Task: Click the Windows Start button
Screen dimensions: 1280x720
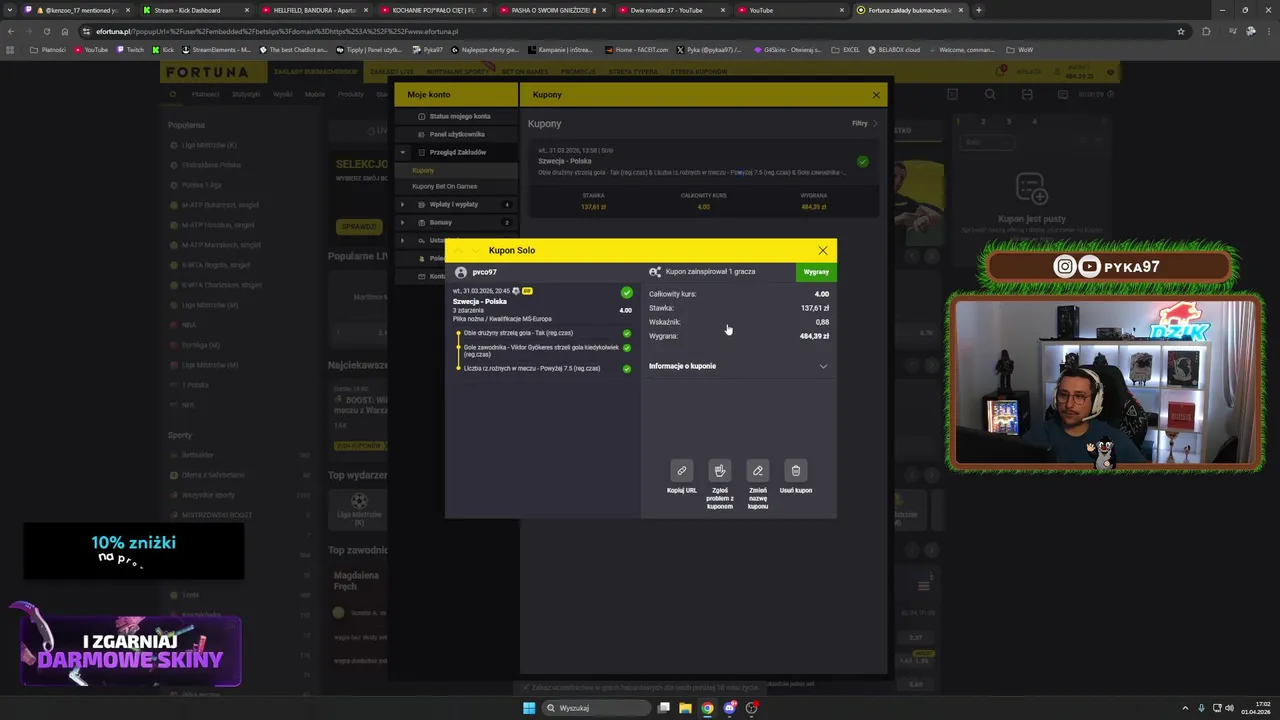Action: (x=529, y=708)
